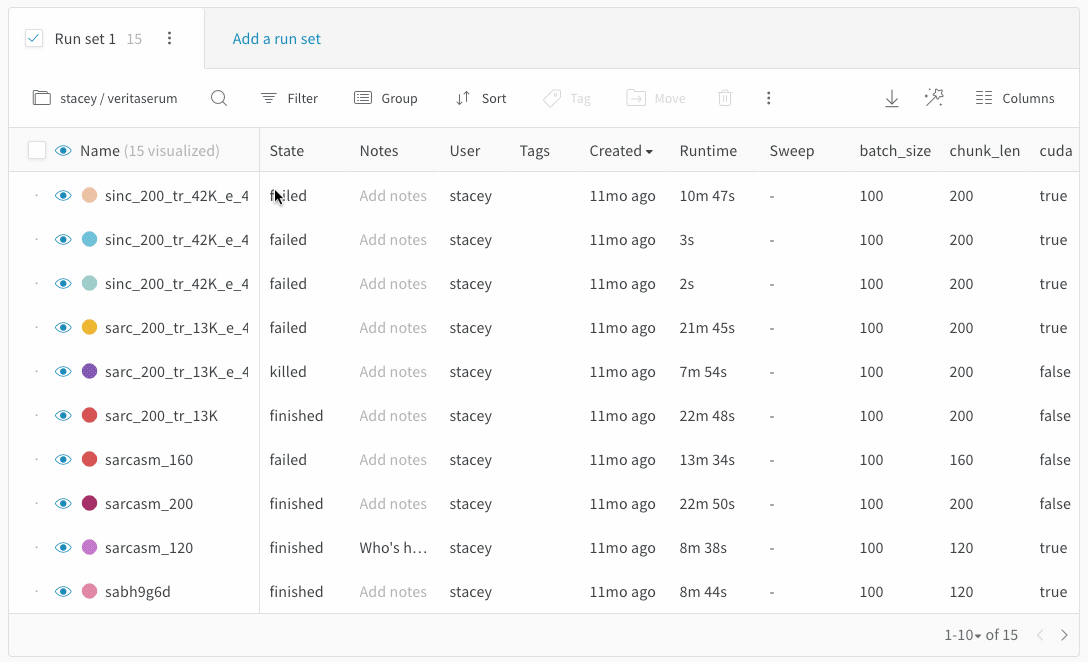Open the Columns settings
This screenshot has height=662, width=1088.
(1015, 98)
